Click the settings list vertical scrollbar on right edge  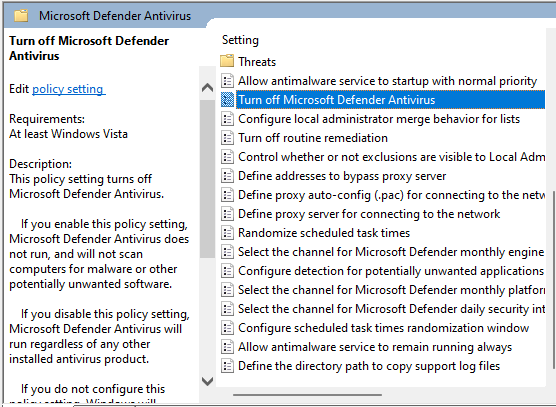tap(554, 280)
